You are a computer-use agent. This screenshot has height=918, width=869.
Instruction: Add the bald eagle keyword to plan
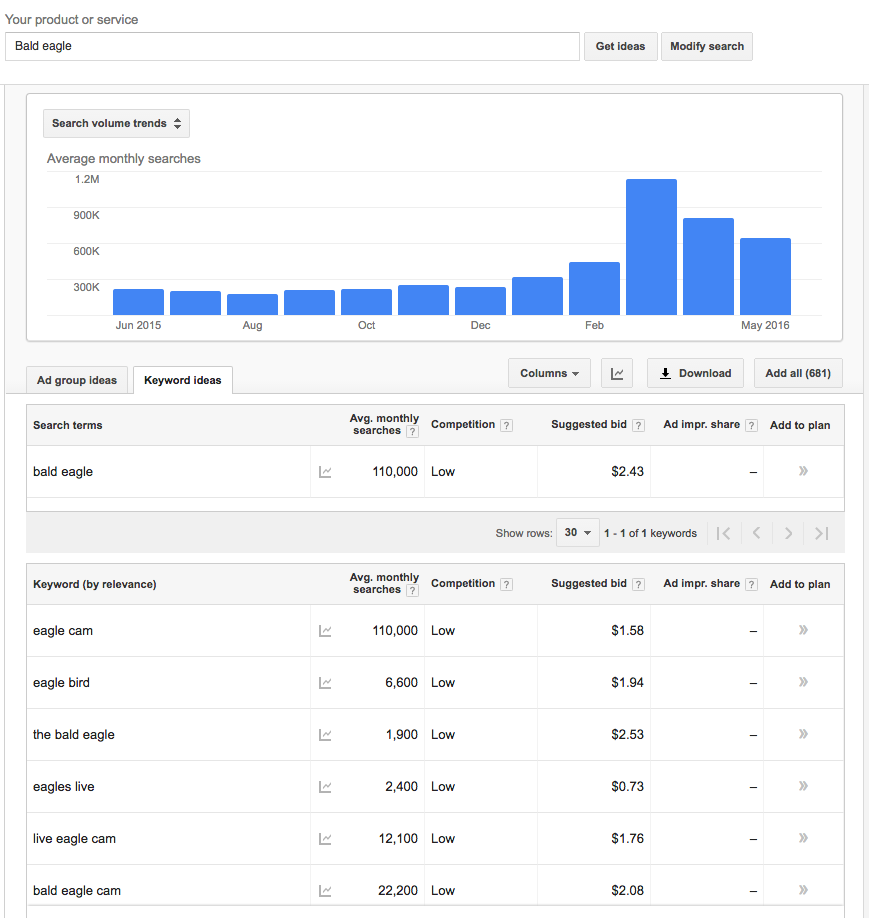click(803, 734)
